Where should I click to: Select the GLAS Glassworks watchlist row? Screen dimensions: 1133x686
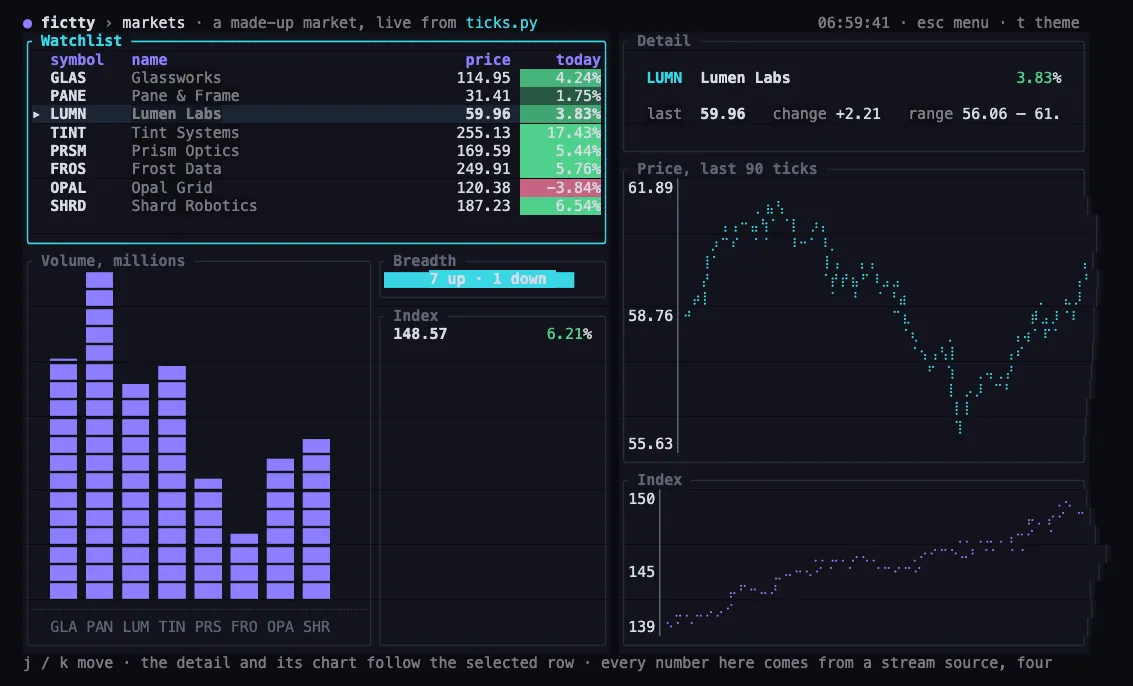[x=316, y=77]
